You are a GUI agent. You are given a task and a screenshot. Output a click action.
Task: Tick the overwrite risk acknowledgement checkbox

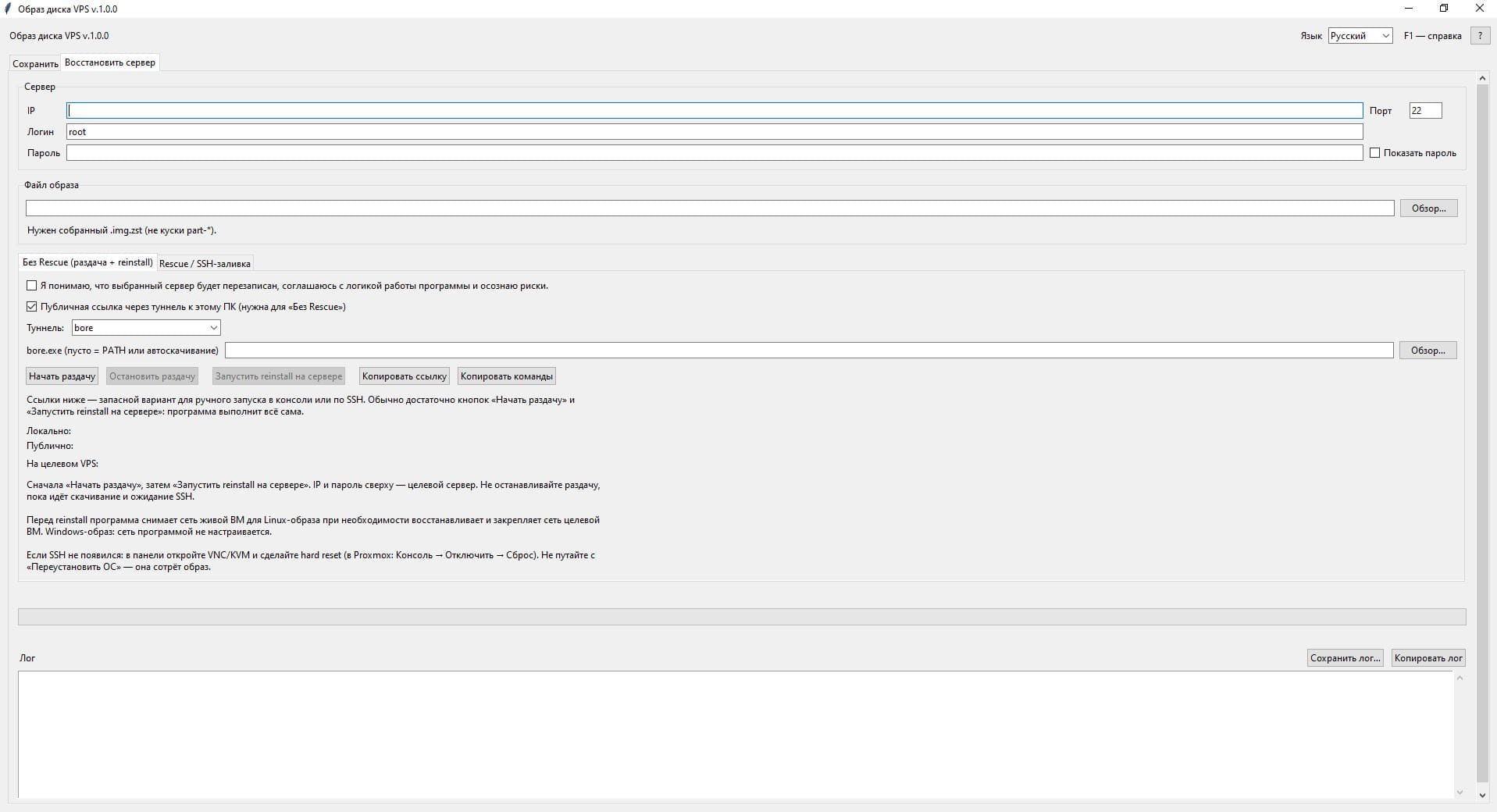32,286
